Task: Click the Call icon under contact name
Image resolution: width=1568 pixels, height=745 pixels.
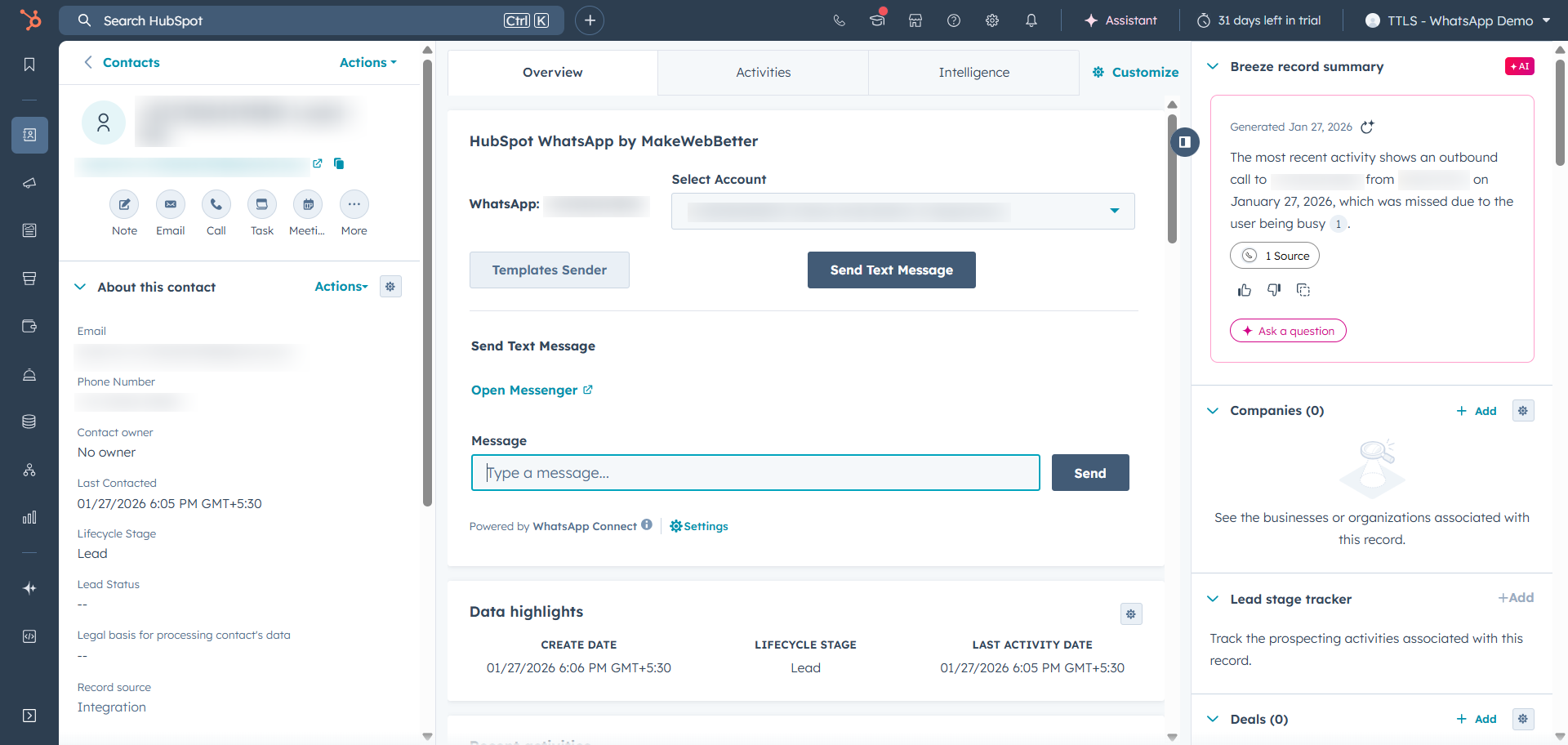Action: (216, 205)
